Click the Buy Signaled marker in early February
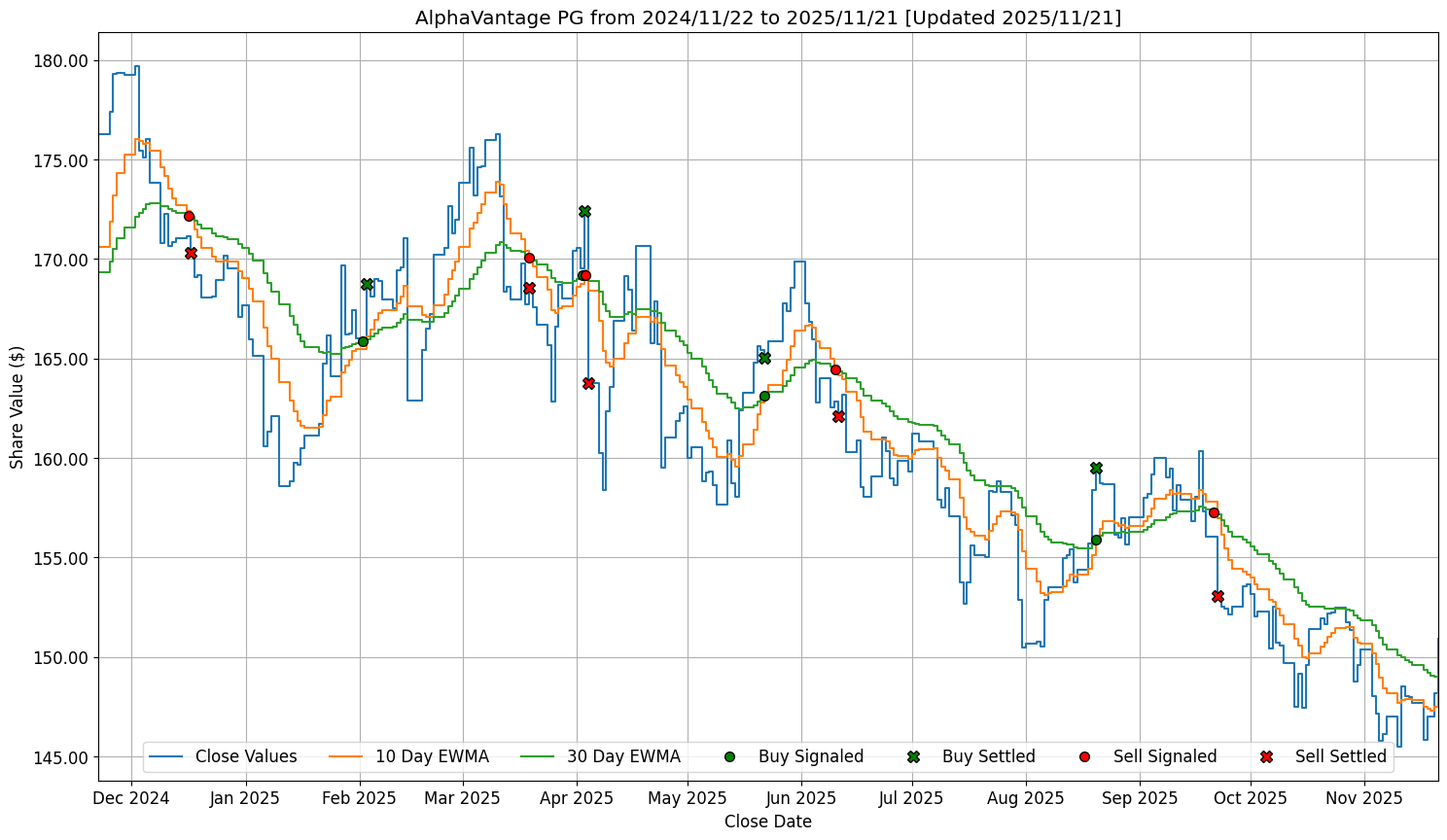The image size is (1447, 840). coord(363,341)
